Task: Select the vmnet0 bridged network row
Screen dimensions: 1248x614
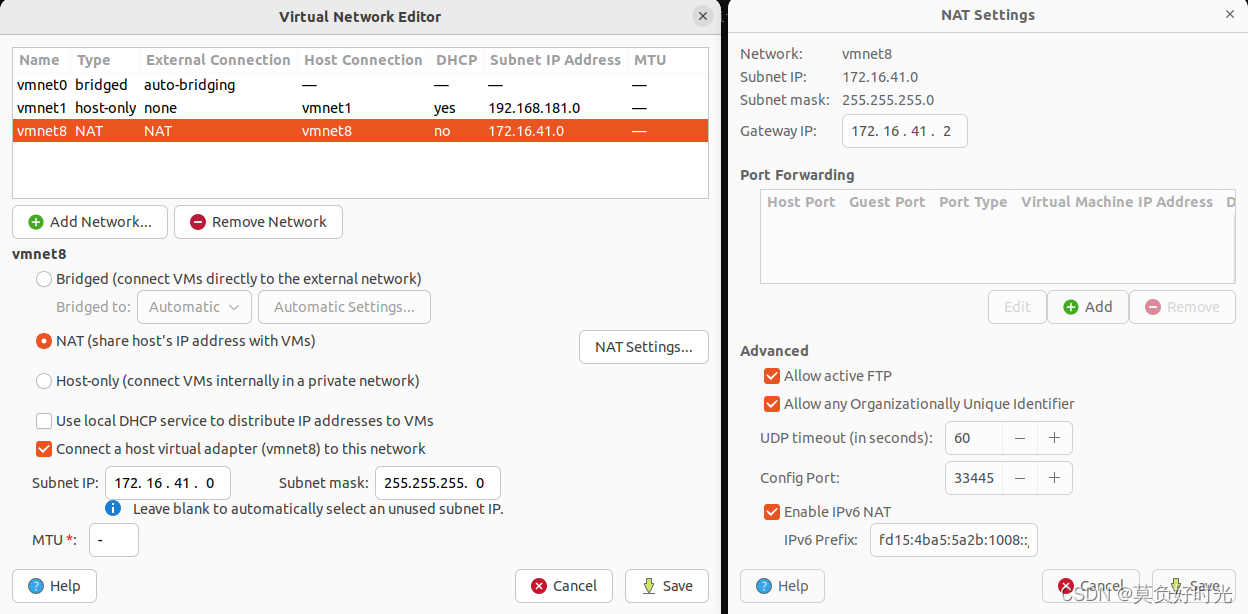Action: tap(200, 84)
